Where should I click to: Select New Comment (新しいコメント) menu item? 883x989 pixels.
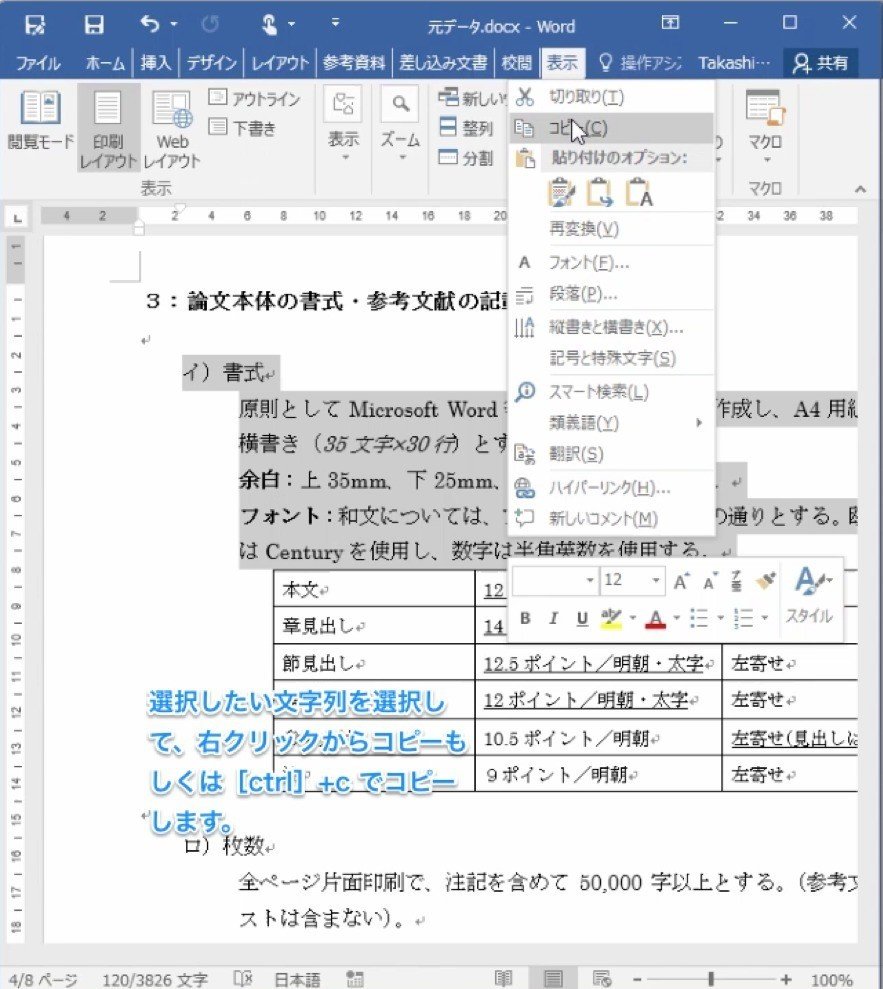tap(611, 518)
